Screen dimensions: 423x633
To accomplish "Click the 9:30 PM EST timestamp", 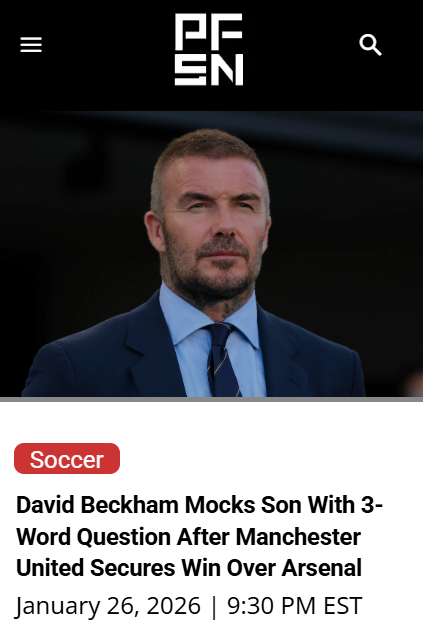I will pyautogui.click(x=295, y=606).
